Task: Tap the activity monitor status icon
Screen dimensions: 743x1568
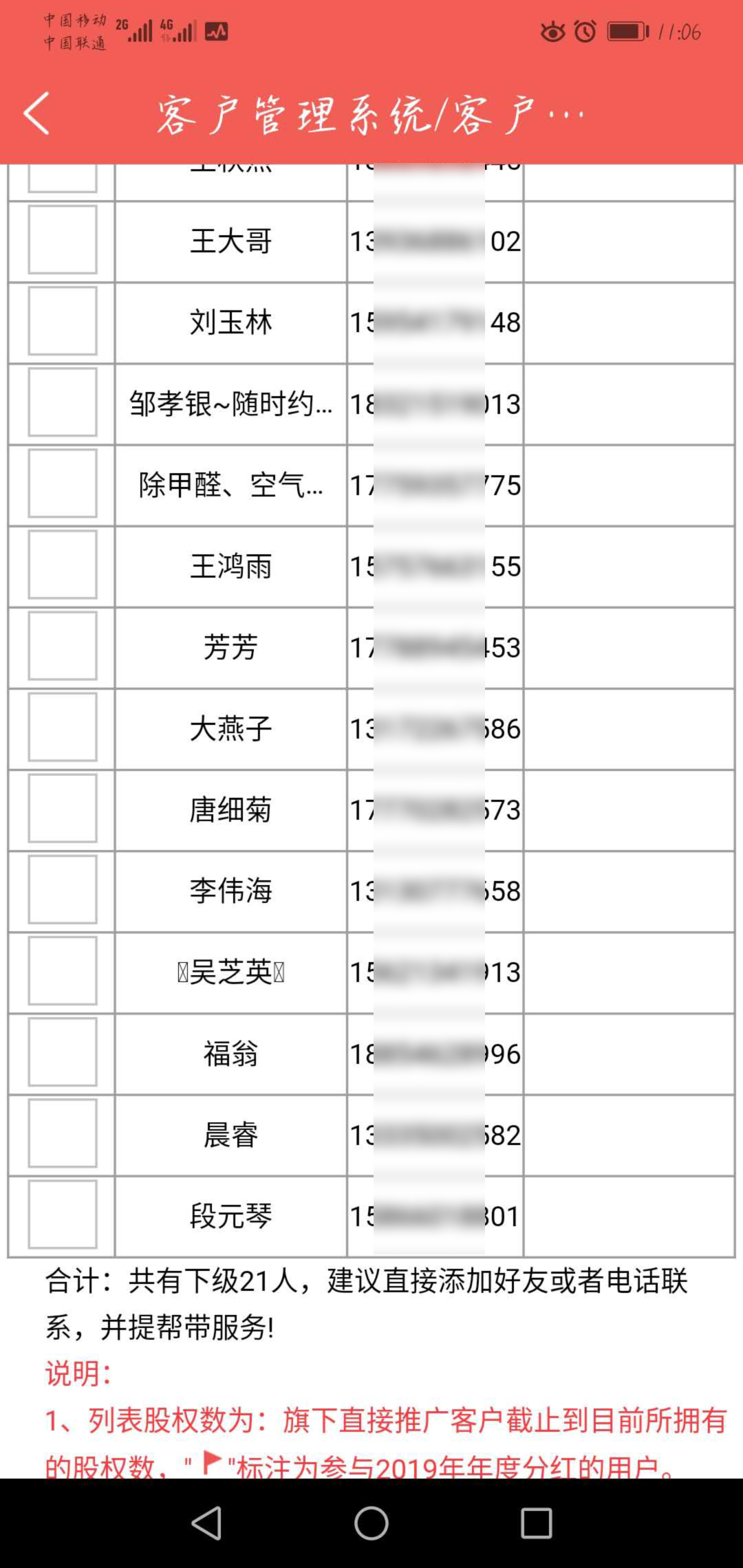Action: pos(216,32)
